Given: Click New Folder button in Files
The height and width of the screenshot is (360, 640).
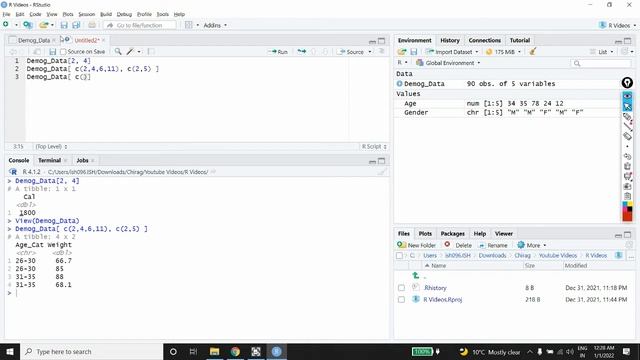Looking at the screenshot, I should 417,245.
